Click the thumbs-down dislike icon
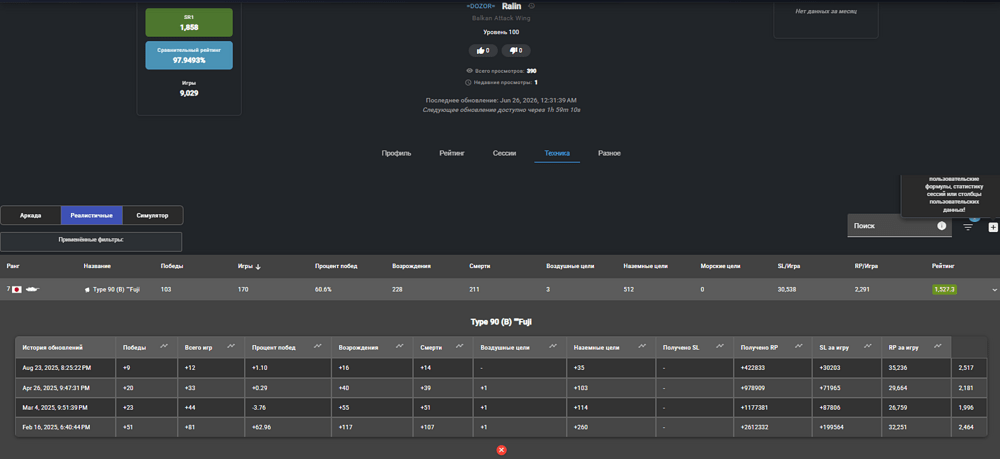 [513, 51]
